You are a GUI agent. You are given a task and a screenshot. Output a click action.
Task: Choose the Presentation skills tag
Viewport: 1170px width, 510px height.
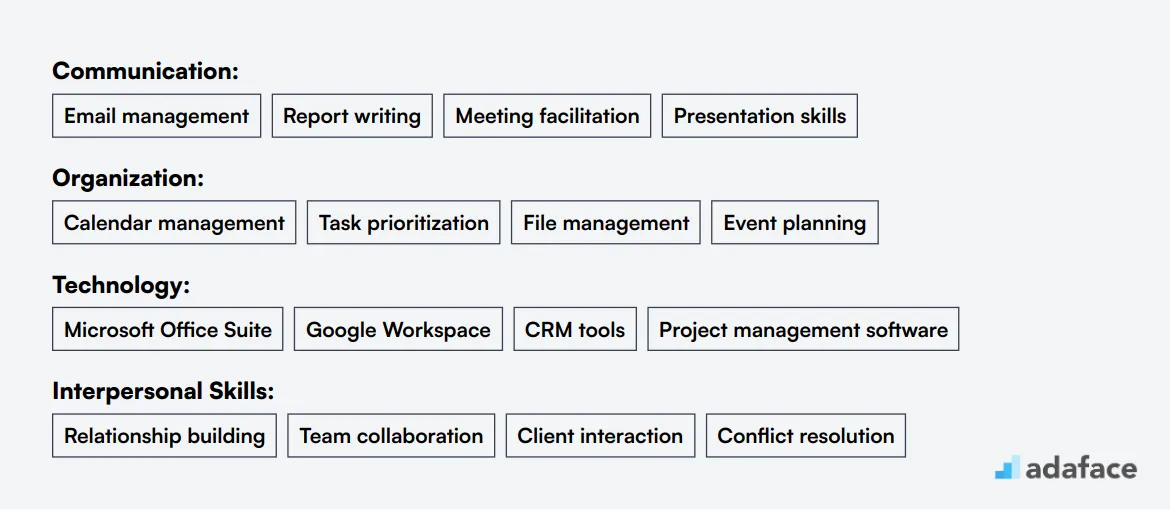[x=760, y=116]
